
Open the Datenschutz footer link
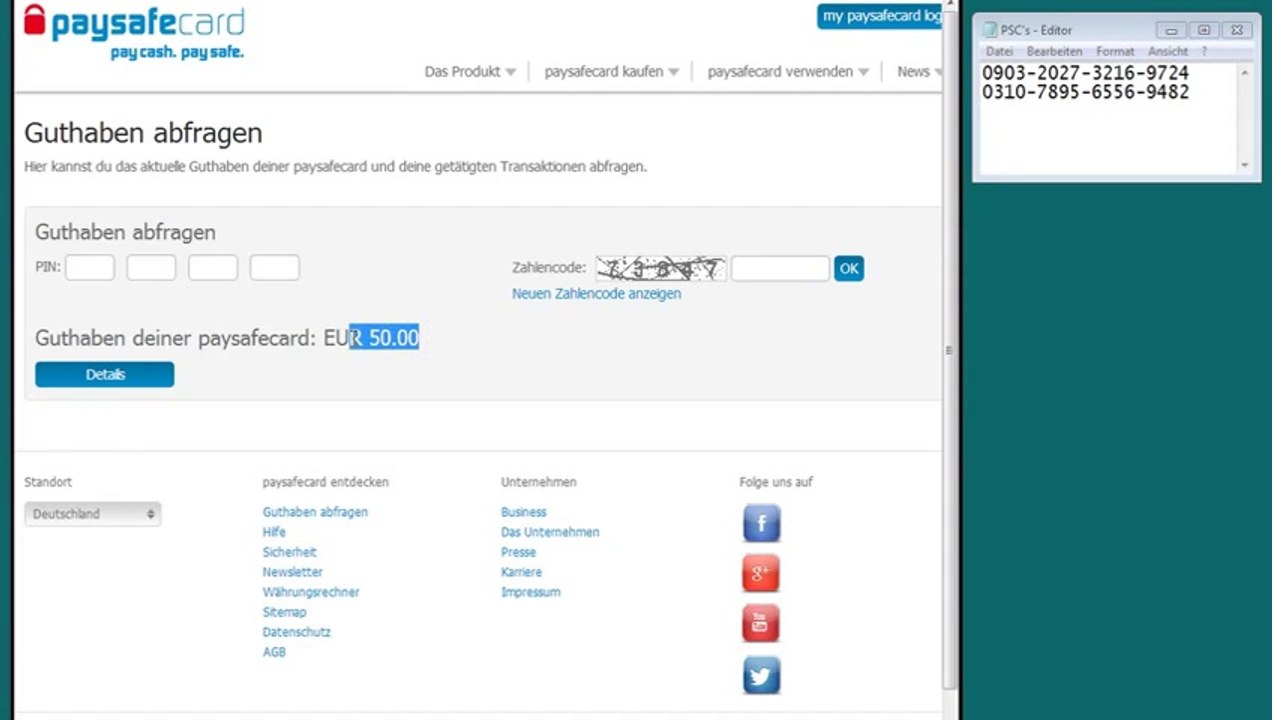[x=296, y=632]
